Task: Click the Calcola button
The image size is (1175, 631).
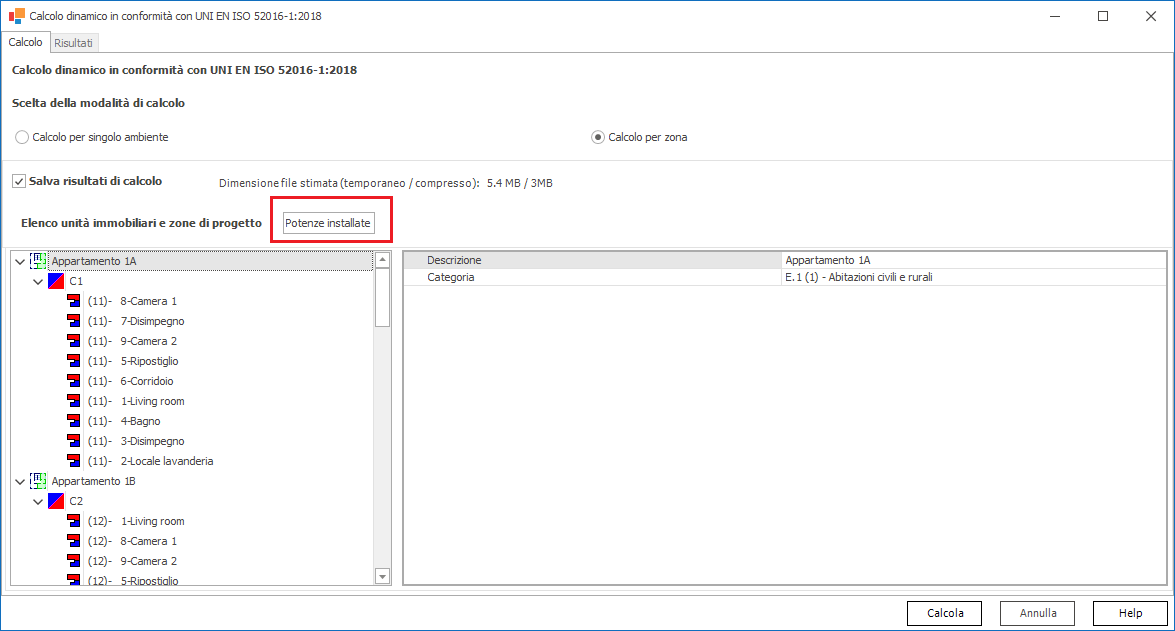Action: [944, 613]
